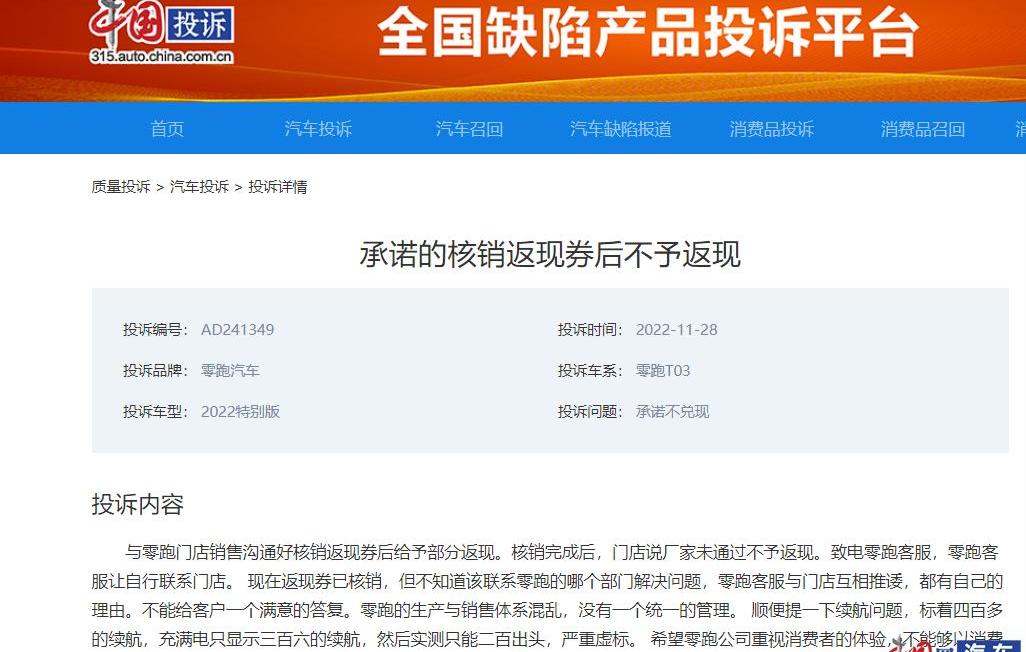Follow the 汽车投诉 breadcrumb link

coord(200,187)
